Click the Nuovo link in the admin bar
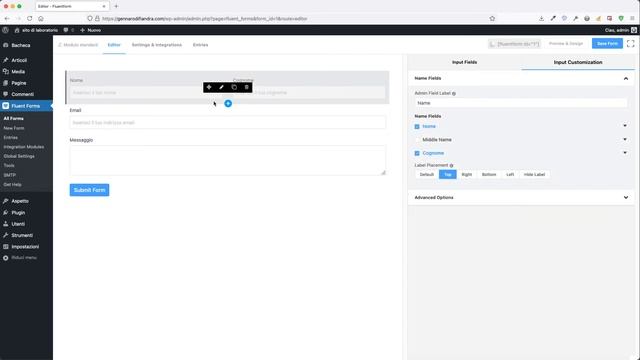 point(91,30)
